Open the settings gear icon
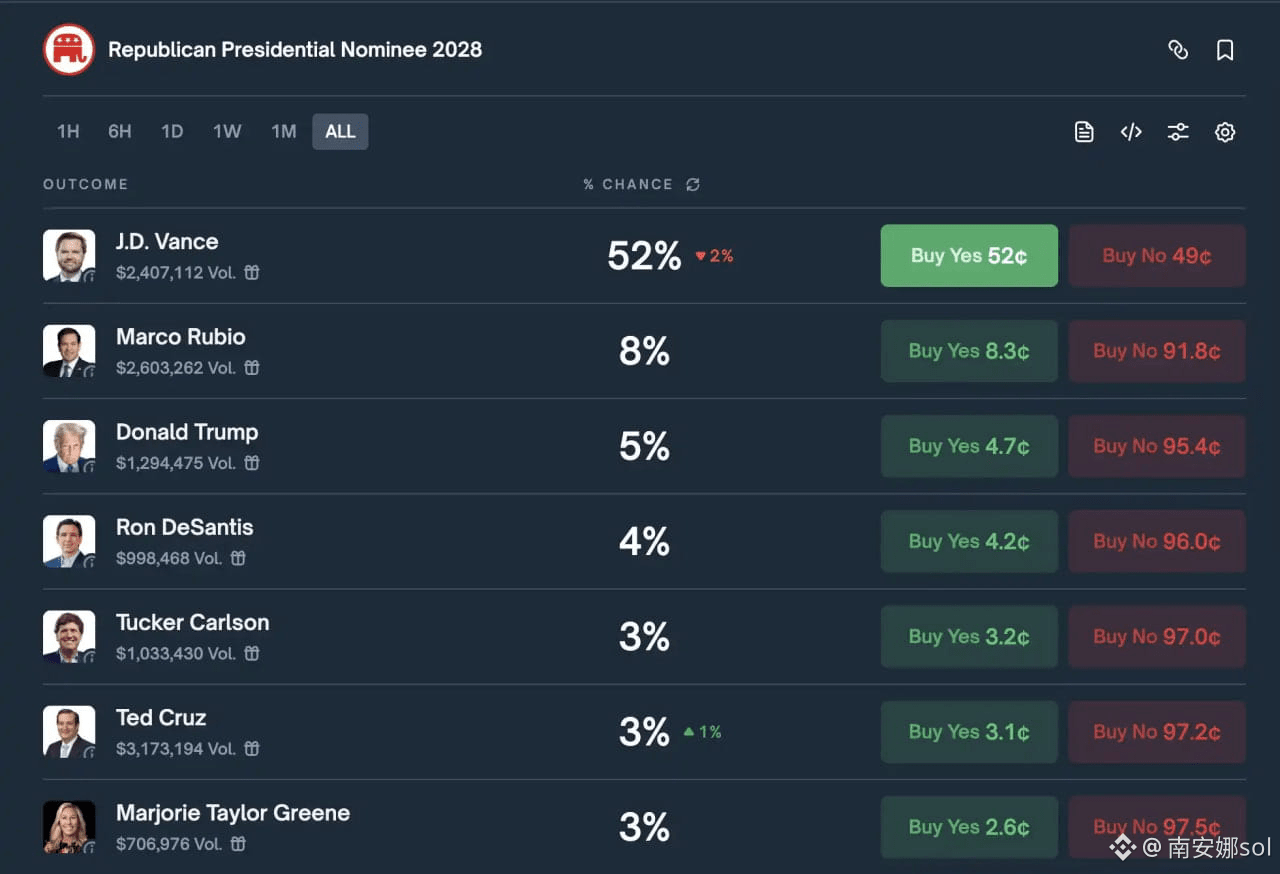Viewport: 1280px width, 874px height. (x=1225, y=132)
